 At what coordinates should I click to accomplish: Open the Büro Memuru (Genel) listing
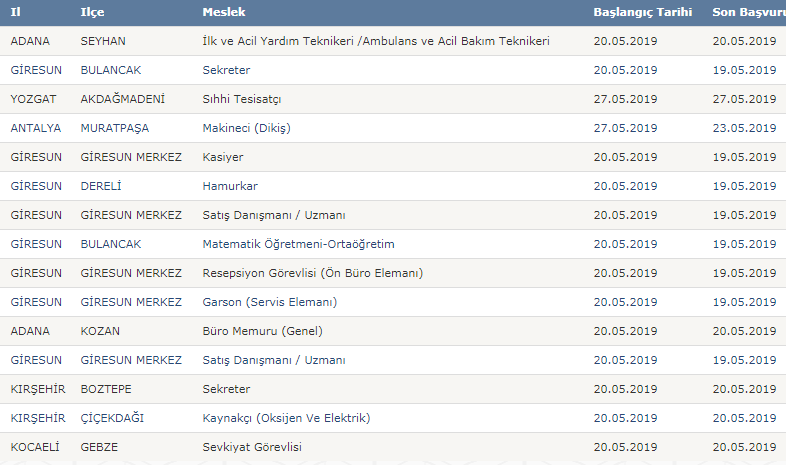[262, 331]
